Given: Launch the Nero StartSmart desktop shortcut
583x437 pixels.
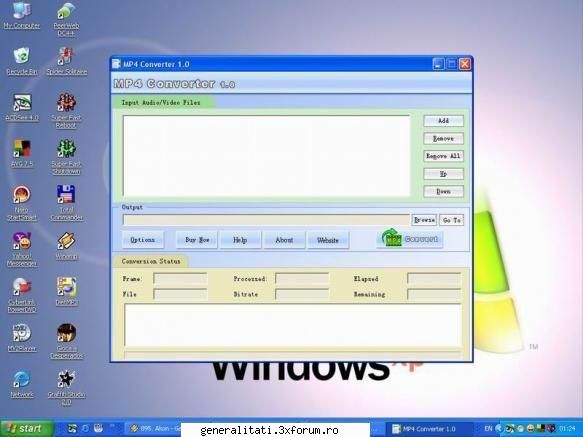Looking at the screenshot, I should pyautogui.click(x=22, y=203).
